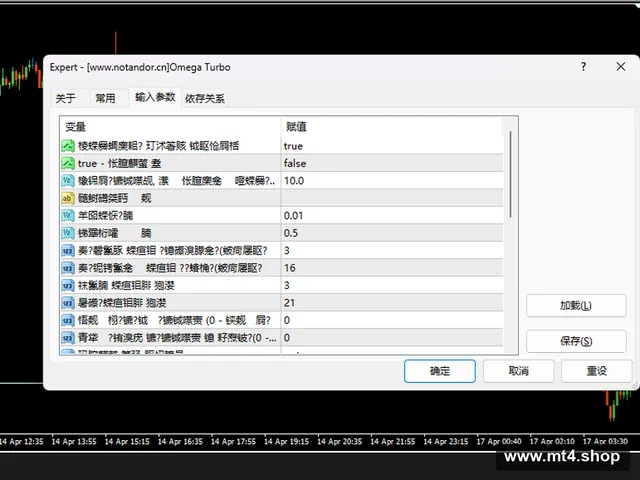Click the question mark help button
This screenshot has height=480, width=640.
[583, 67]
